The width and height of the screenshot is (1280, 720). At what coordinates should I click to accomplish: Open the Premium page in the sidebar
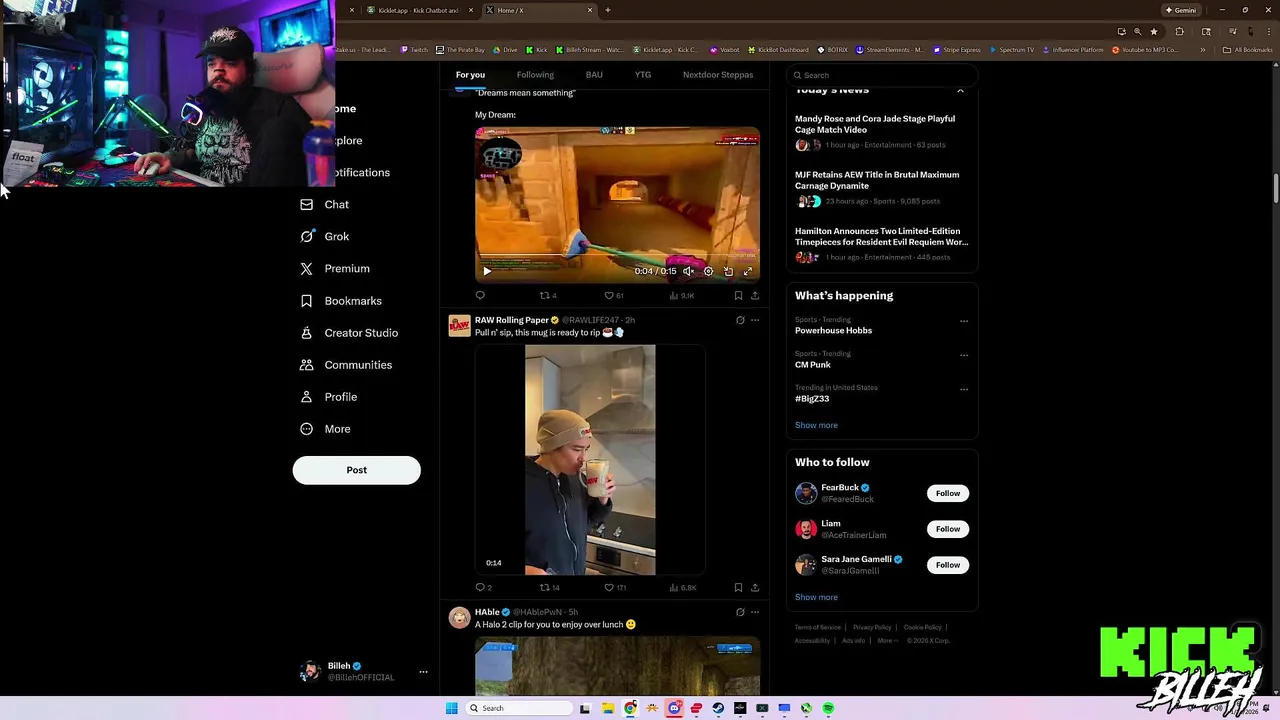[335, 268]
